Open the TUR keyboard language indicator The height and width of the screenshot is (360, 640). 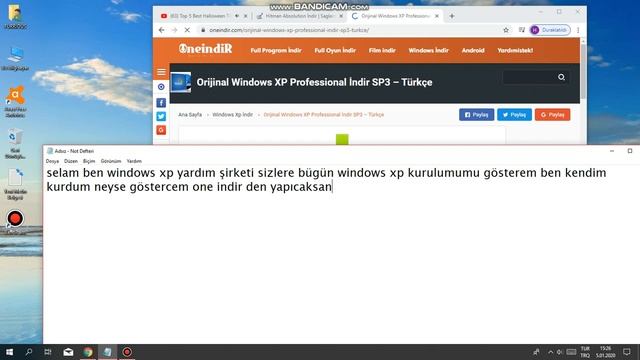[x=585, y=352]
